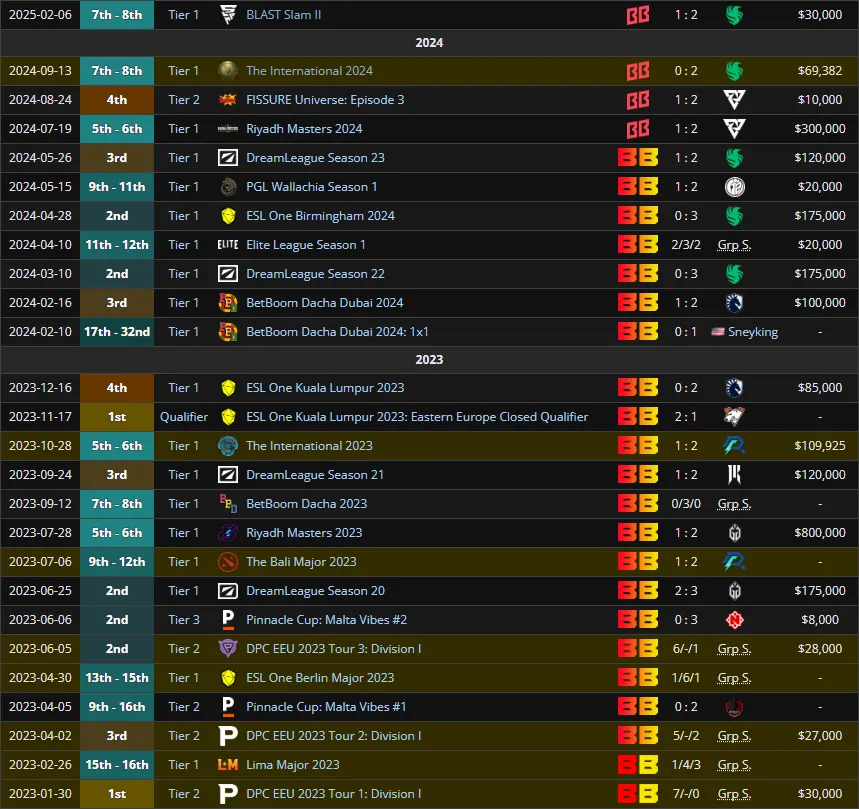This screenshot has height=809, width=859.
Task: Open Riyadh Masters 2024 link
Action: (304, 129)
